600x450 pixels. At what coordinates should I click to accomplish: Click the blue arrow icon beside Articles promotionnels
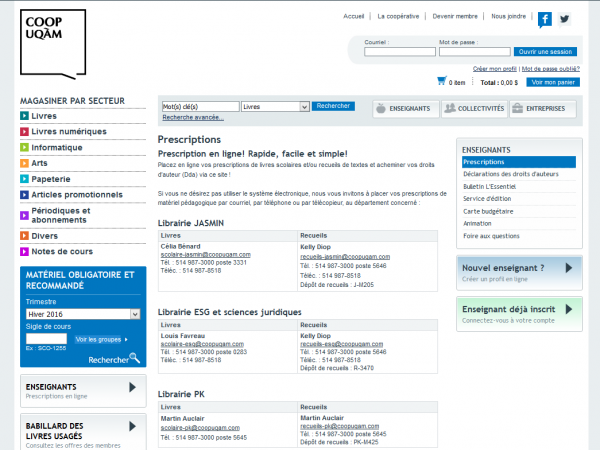24,195
